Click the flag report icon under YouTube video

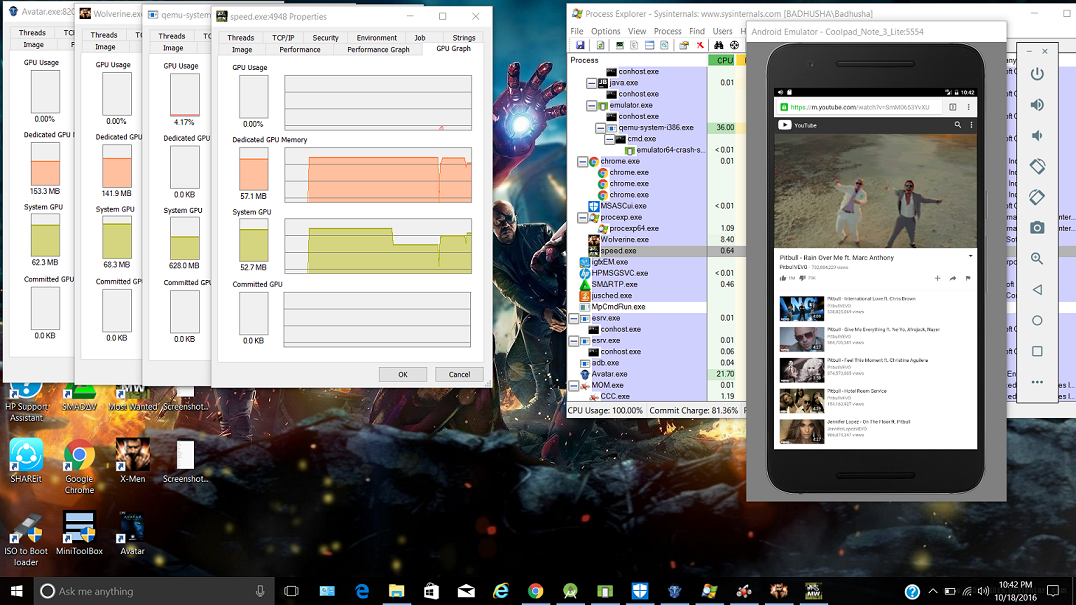tap(968, 278)
